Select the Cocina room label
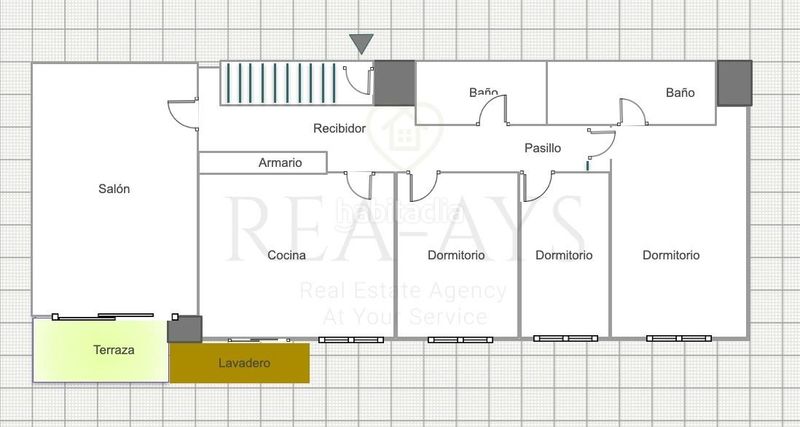This screenshot has width=800, height=427. (x=287, y=255)
